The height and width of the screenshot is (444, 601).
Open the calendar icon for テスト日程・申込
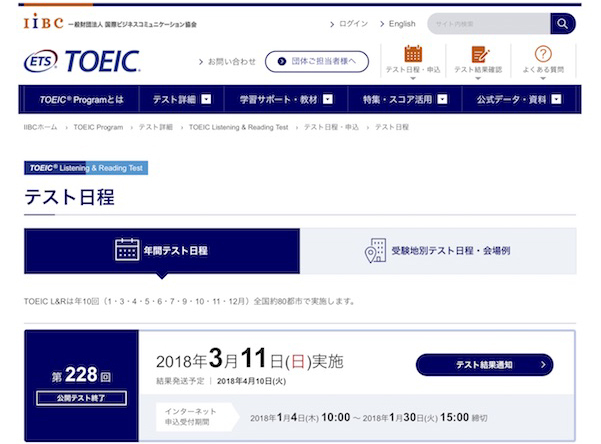tap(413, 54)
